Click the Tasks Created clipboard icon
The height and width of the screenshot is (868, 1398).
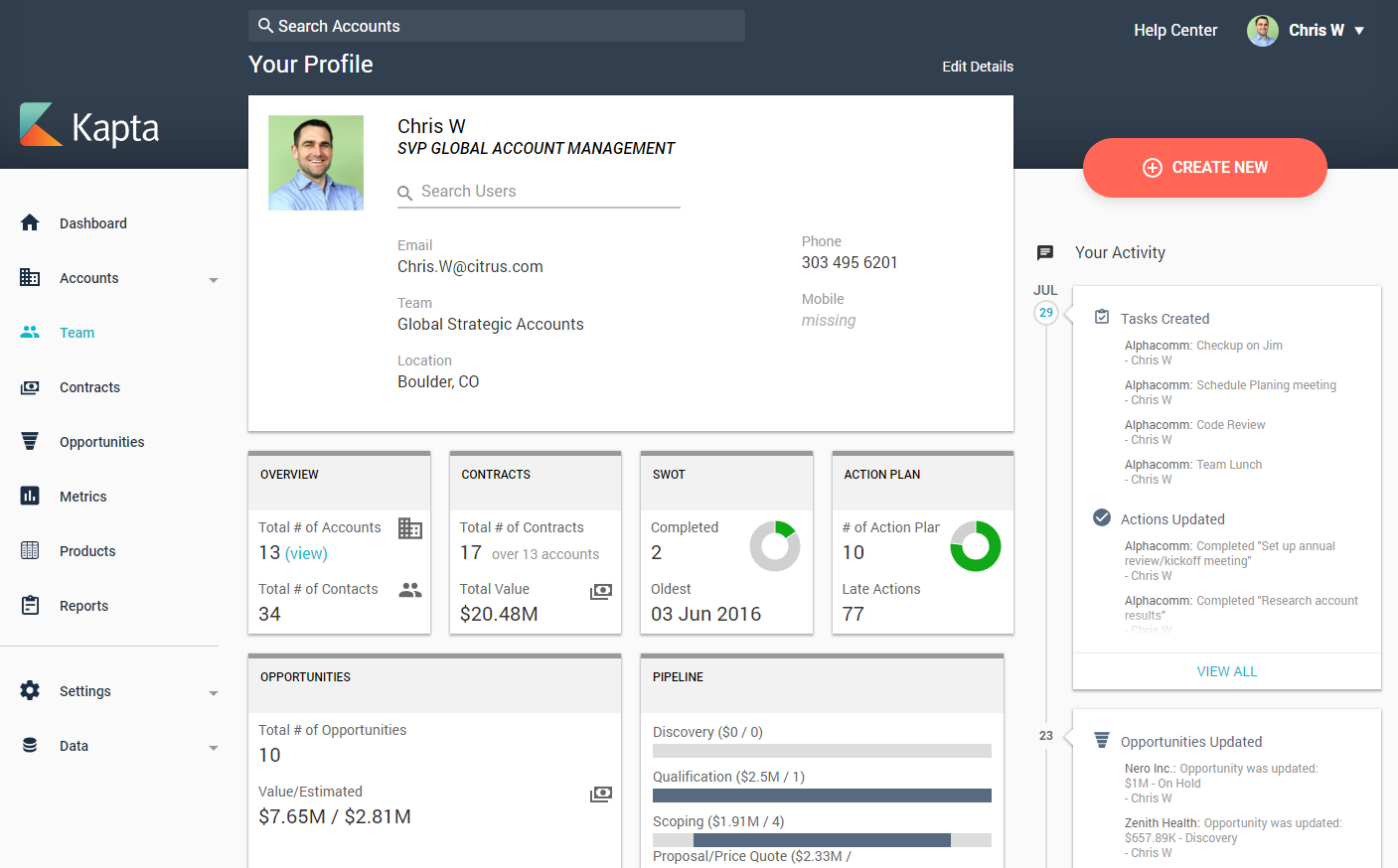1102,317
